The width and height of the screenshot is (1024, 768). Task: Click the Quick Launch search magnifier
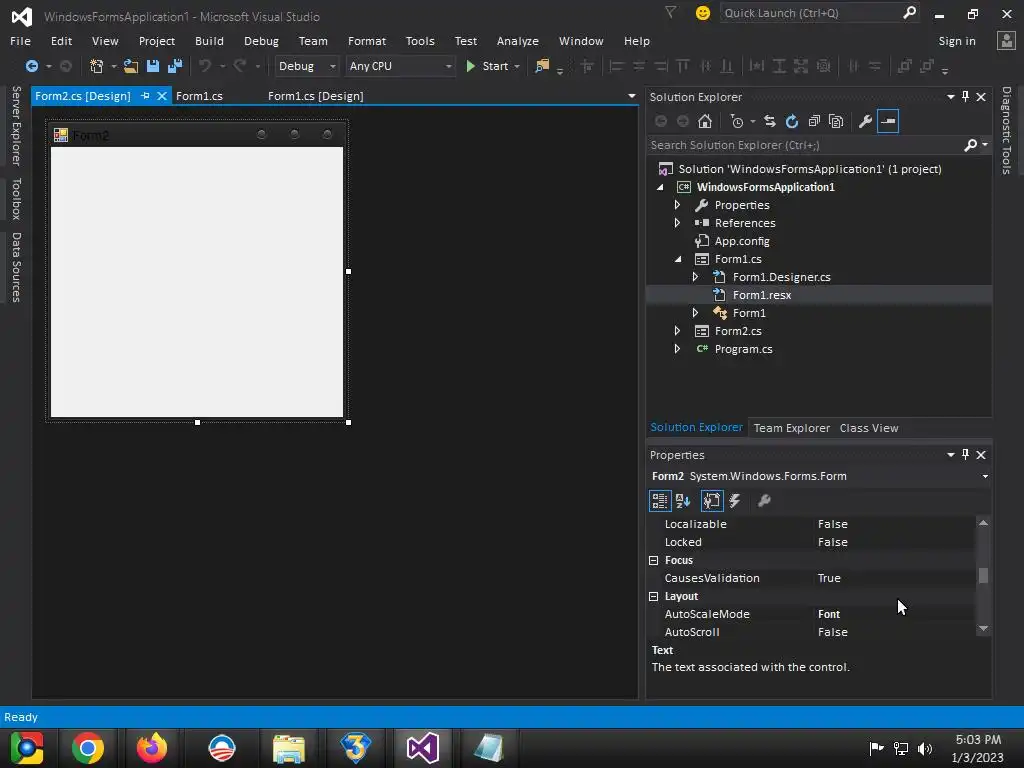[909, 13]
